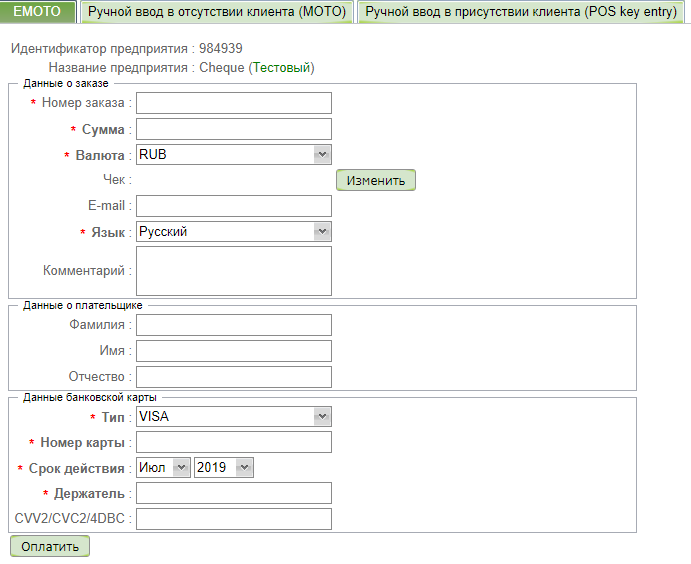The image size is (691, 564).
Task: Open the POS key entry tab
Action: point(521,12)
